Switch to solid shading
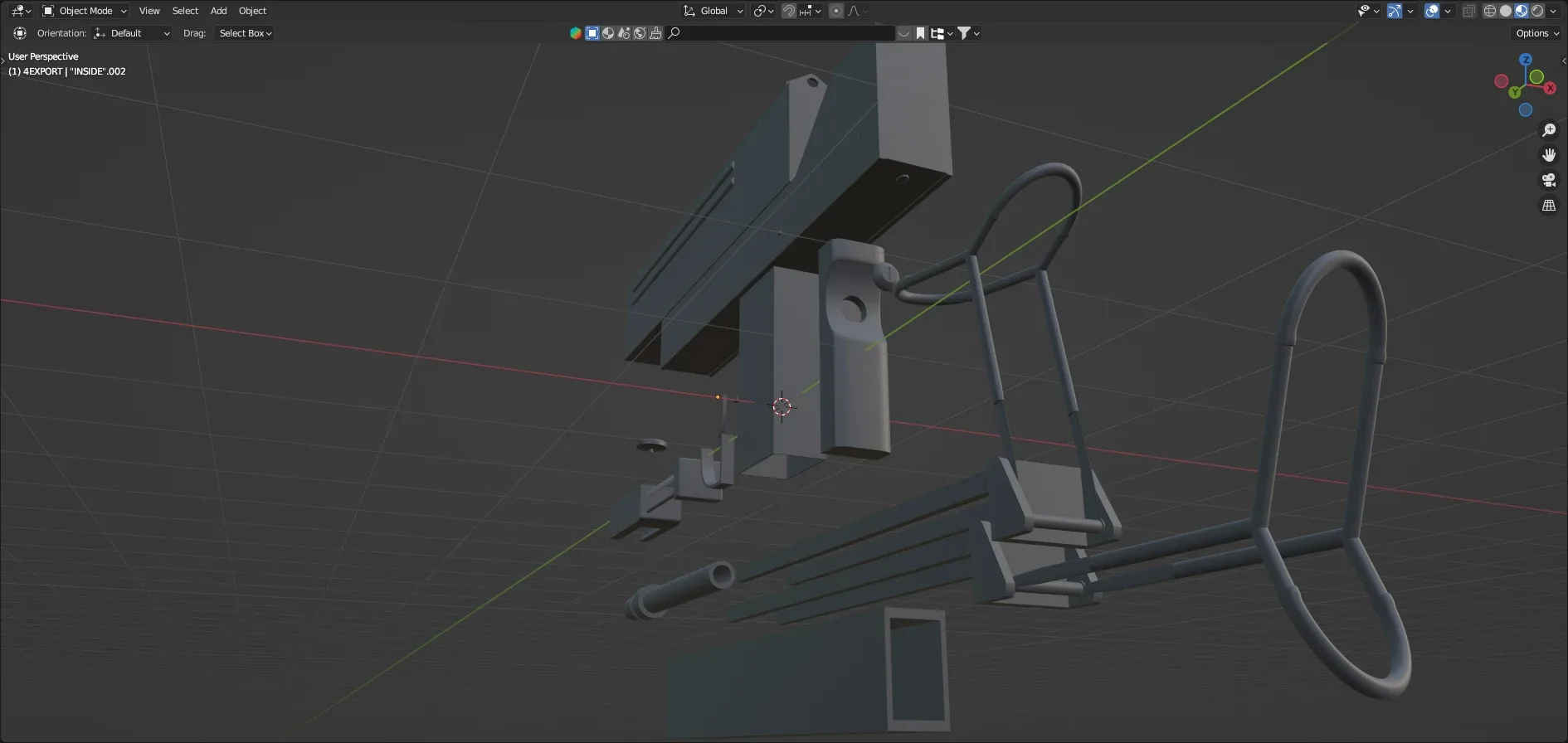Image resolution: width=1568 pixels, height=743 pixels. 1506,11
